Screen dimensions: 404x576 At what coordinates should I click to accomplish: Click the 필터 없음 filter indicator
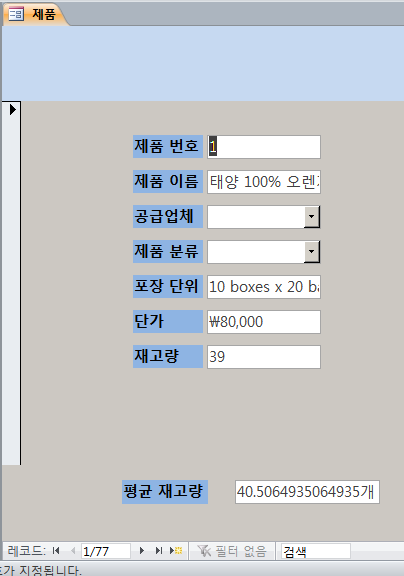232,551
